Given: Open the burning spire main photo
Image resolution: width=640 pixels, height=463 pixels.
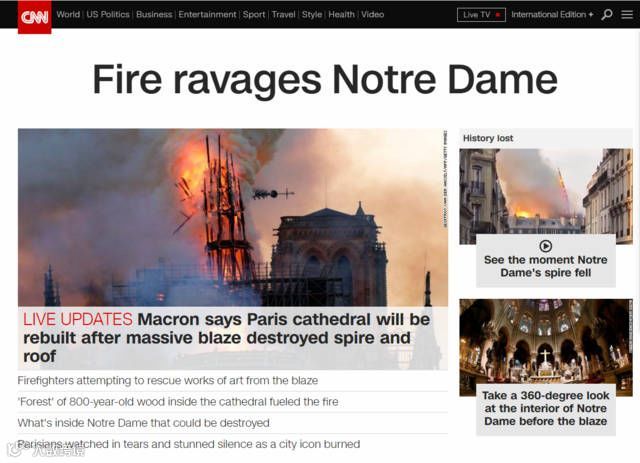Looking at the screenshot, I should tap(233, 217).
